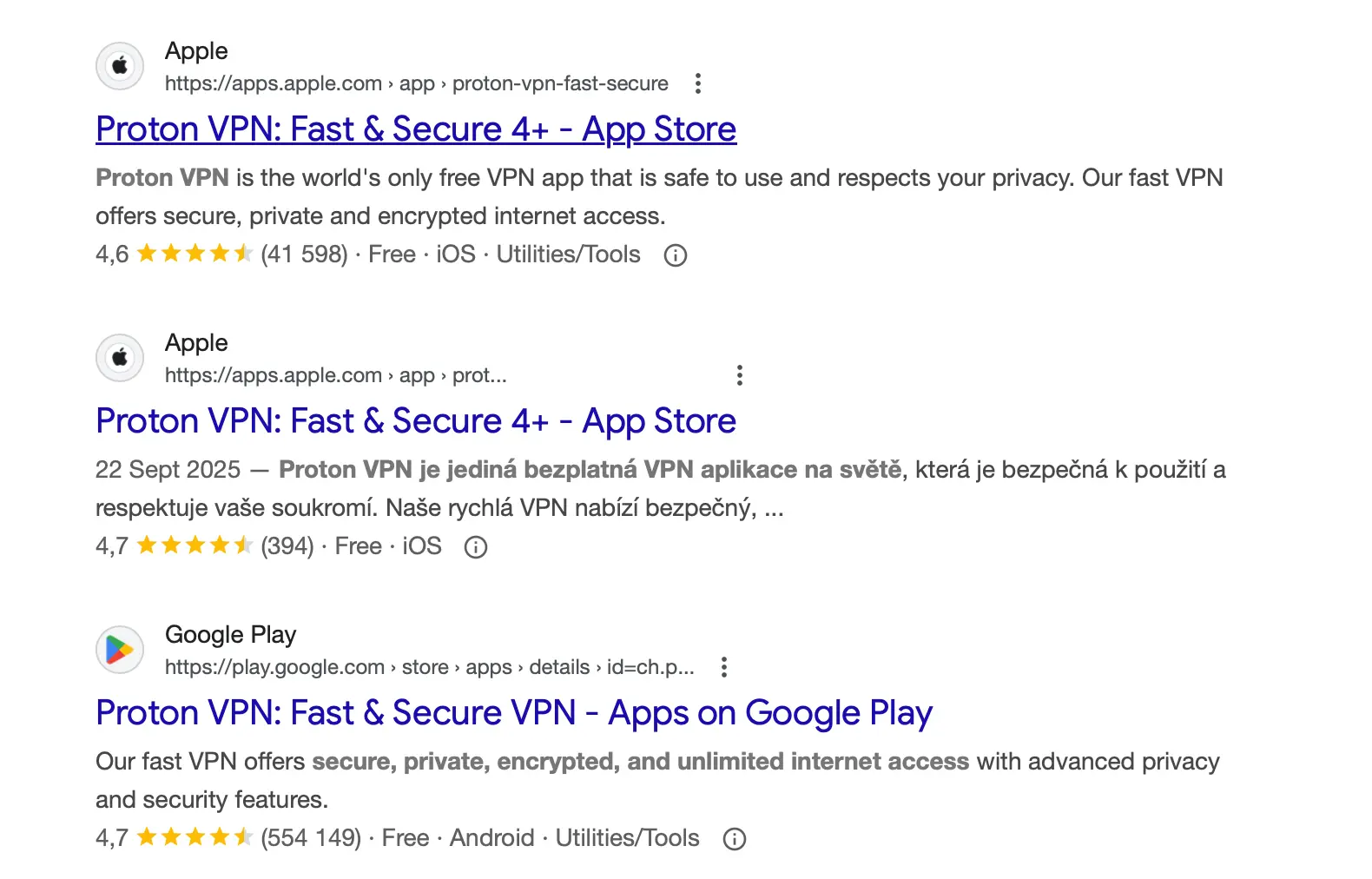The width and height of the screenshot is (1372, 879).
Task: Click the Apple logo icon of the first result
Action: (119, 66)
